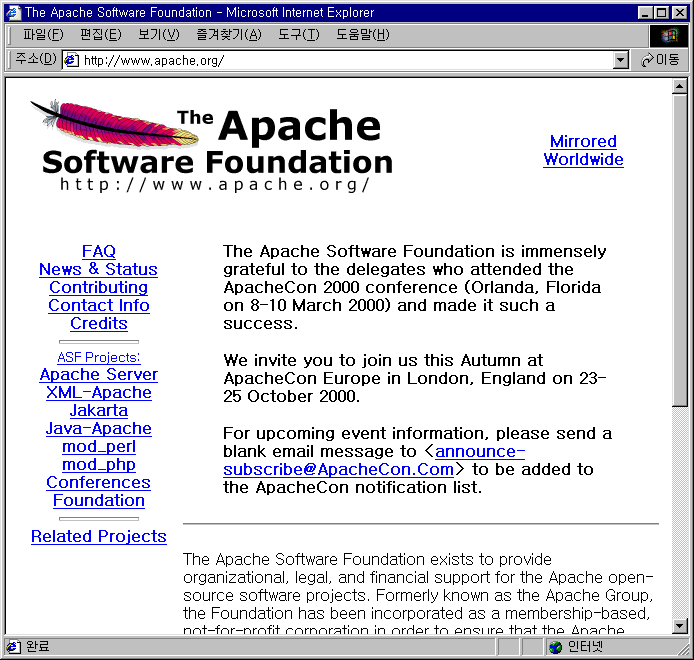Viewport: 694px width, 660px height.
Task: Click the vertical scrollbar thumb
Action: [679, 250]
